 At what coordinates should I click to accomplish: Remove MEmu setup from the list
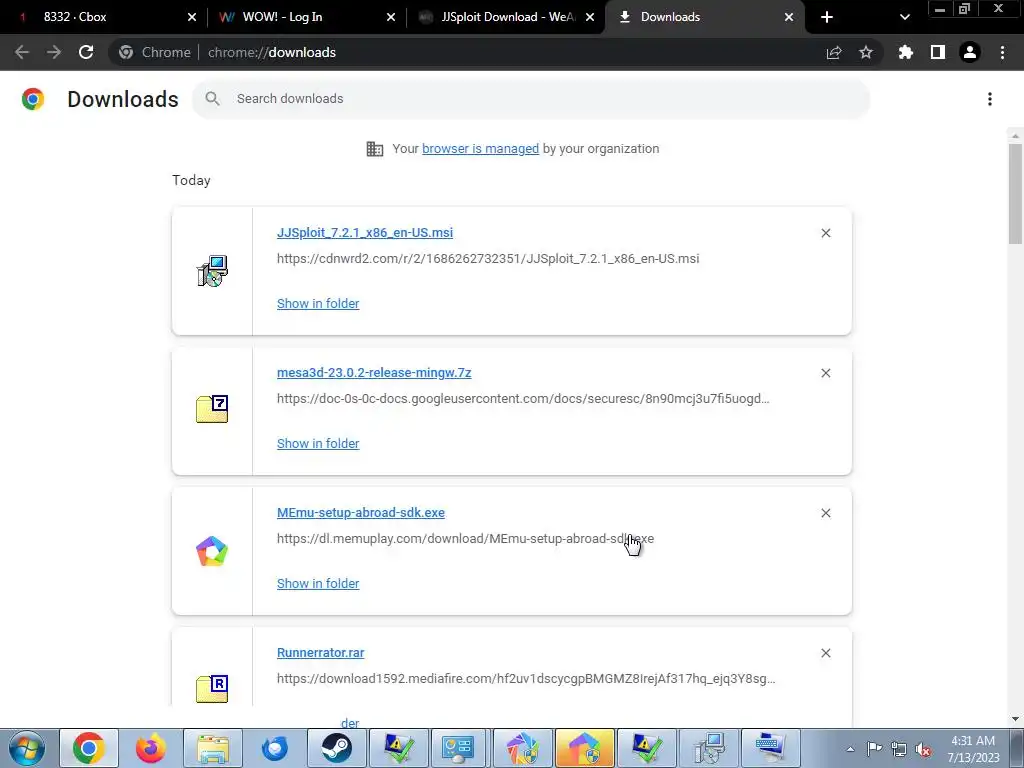[826, 513]
